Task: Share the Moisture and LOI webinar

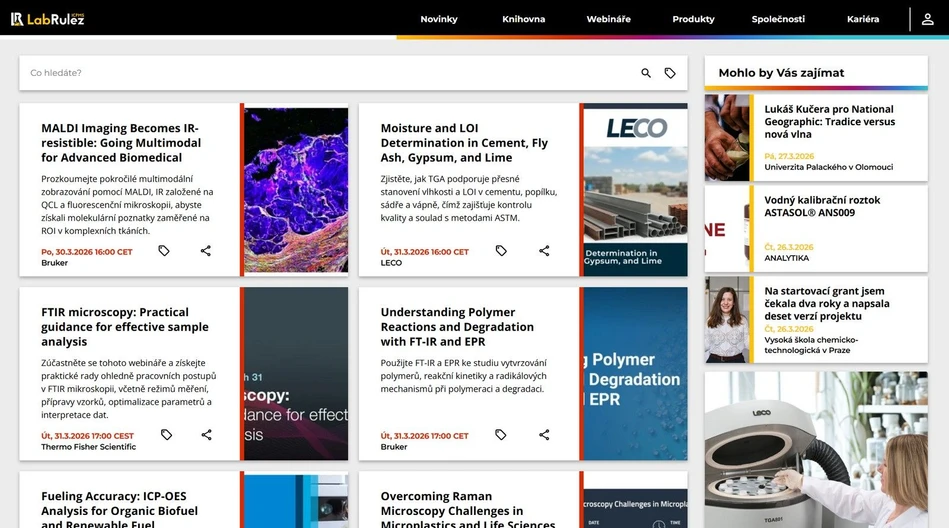Action: point(544,251)
